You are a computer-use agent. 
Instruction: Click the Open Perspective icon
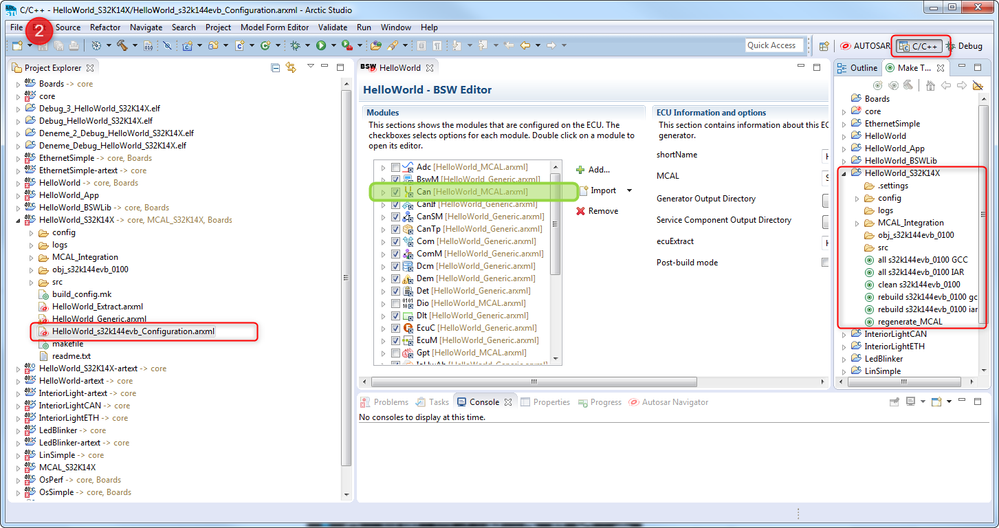(824, 46)
